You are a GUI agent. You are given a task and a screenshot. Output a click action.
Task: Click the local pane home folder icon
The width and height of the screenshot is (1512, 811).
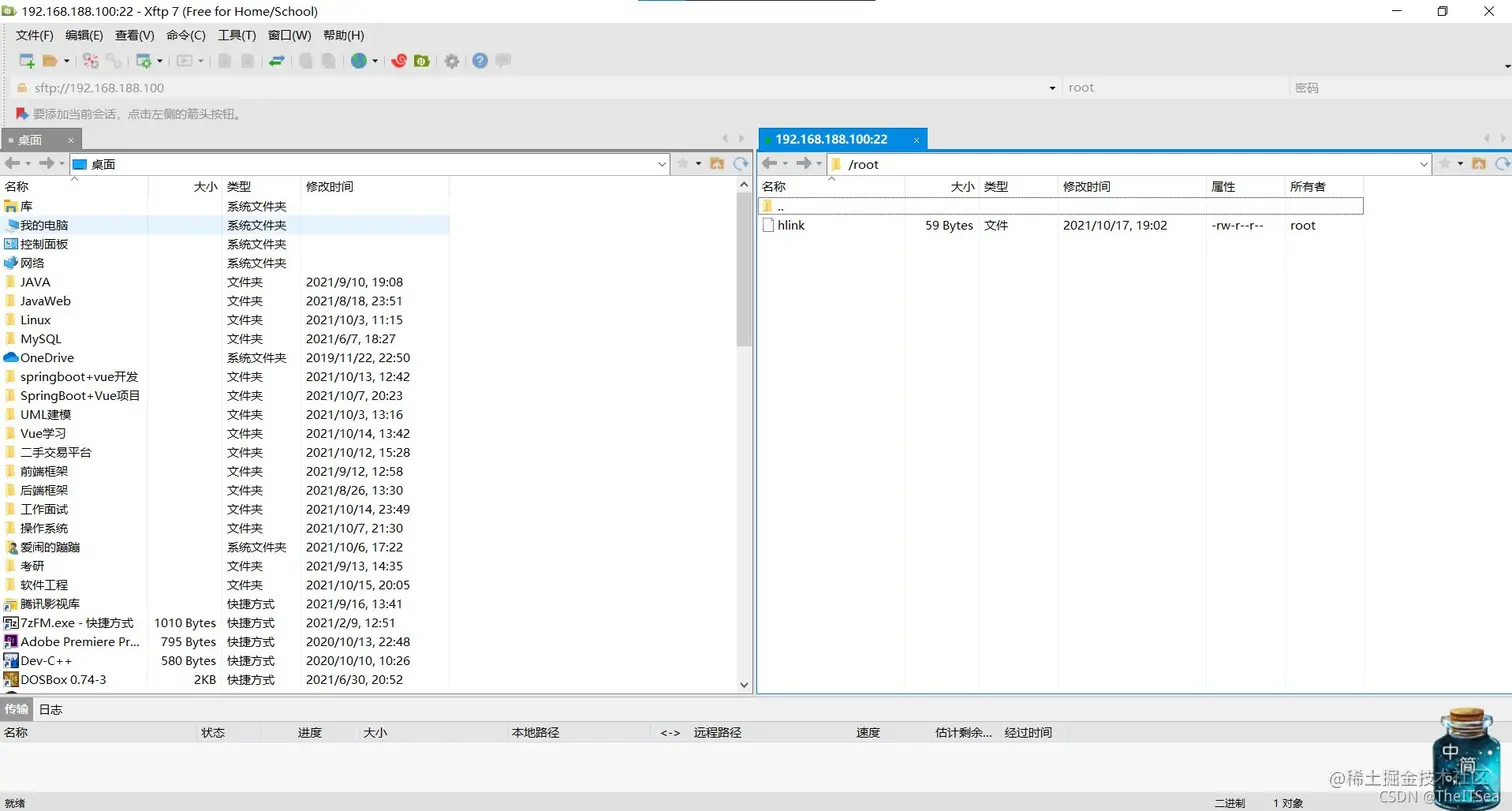pyautogui.click(x=717, y=163)
